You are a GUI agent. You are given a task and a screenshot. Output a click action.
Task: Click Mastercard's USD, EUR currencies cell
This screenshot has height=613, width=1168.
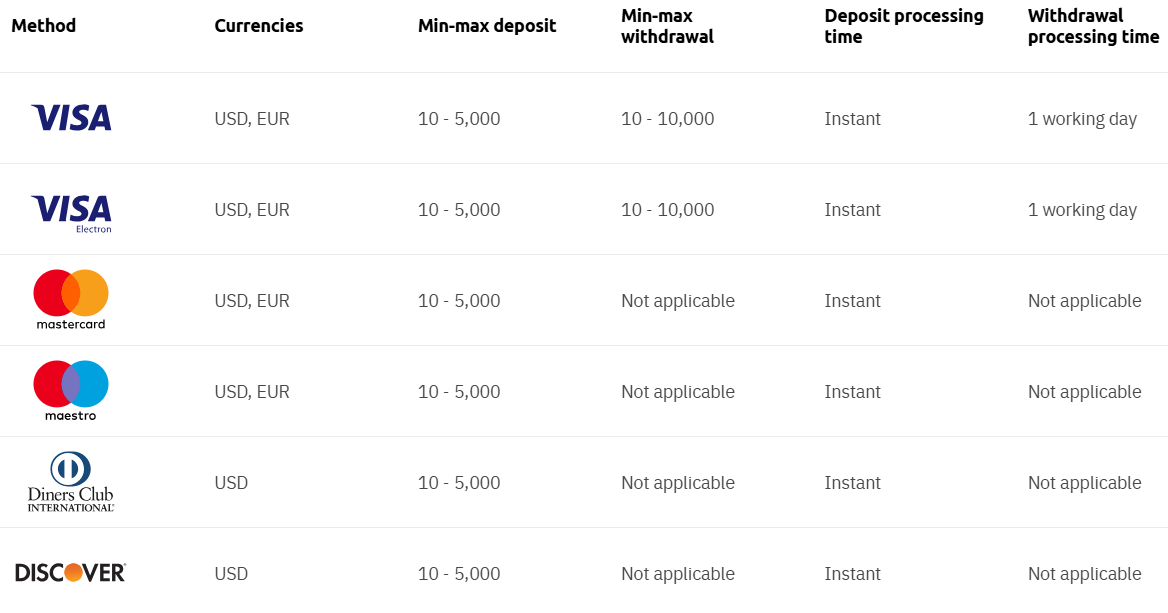(252, 301)
